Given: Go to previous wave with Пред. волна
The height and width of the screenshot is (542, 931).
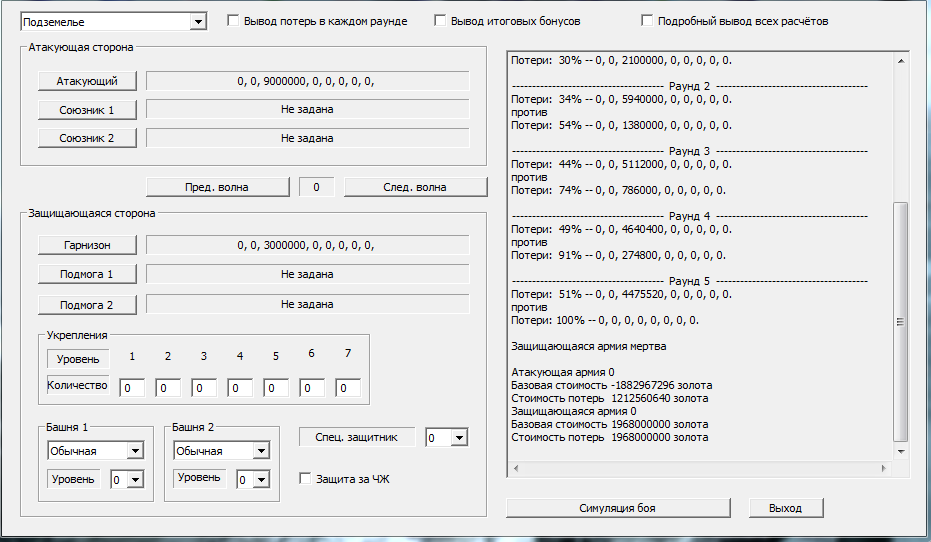Looking at the screenshot, I should click(x=217, y=187).
